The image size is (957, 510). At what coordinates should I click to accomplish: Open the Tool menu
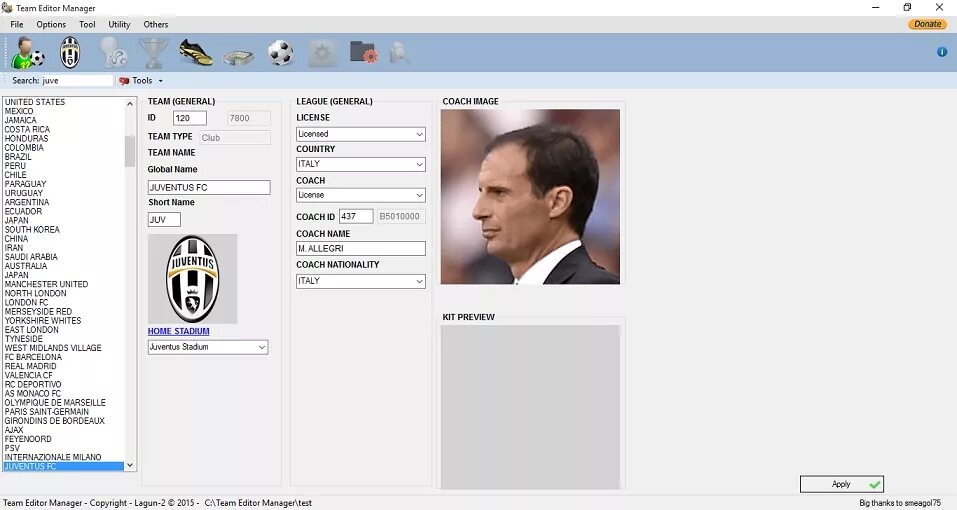point(87,24)
